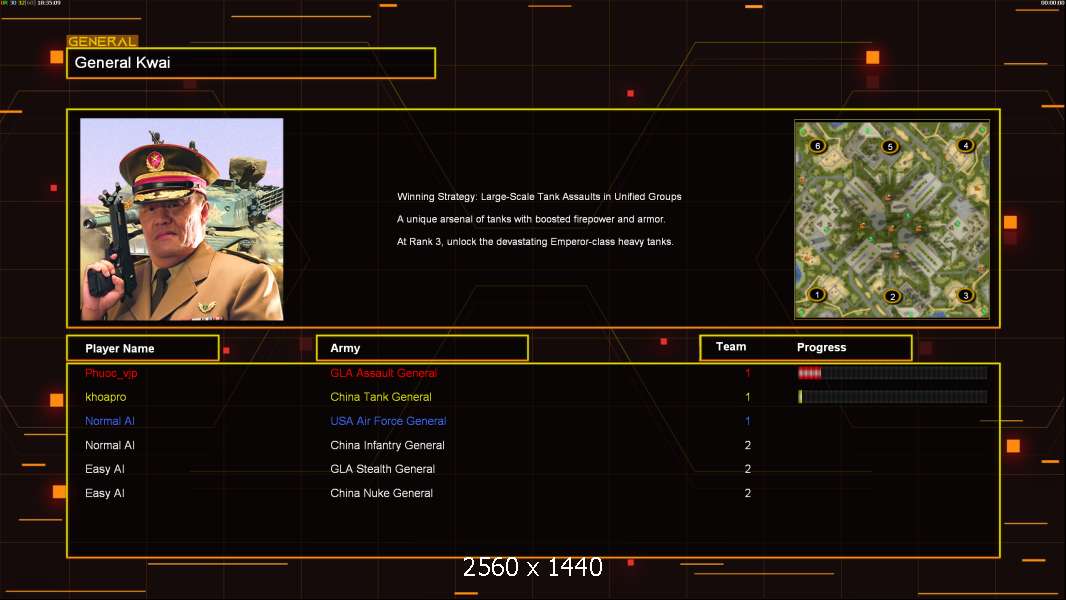The width and height of the screenshot is (1066, 600).
Task: Select the Easy AI with GLA Stealth General
Action: click(x=105, y=469)
